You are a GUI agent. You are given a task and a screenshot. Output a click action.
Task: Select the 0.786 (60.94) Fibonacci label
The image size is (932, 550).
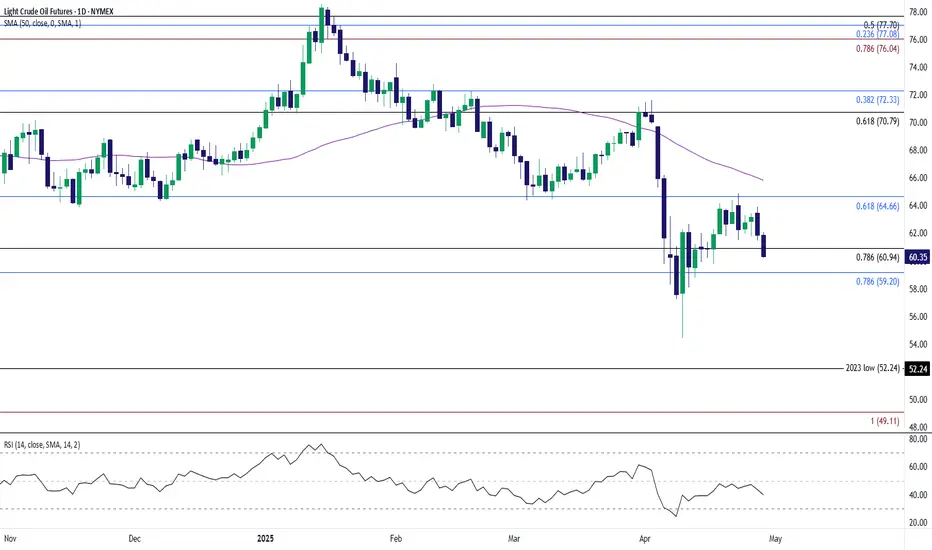click(877, 257)
